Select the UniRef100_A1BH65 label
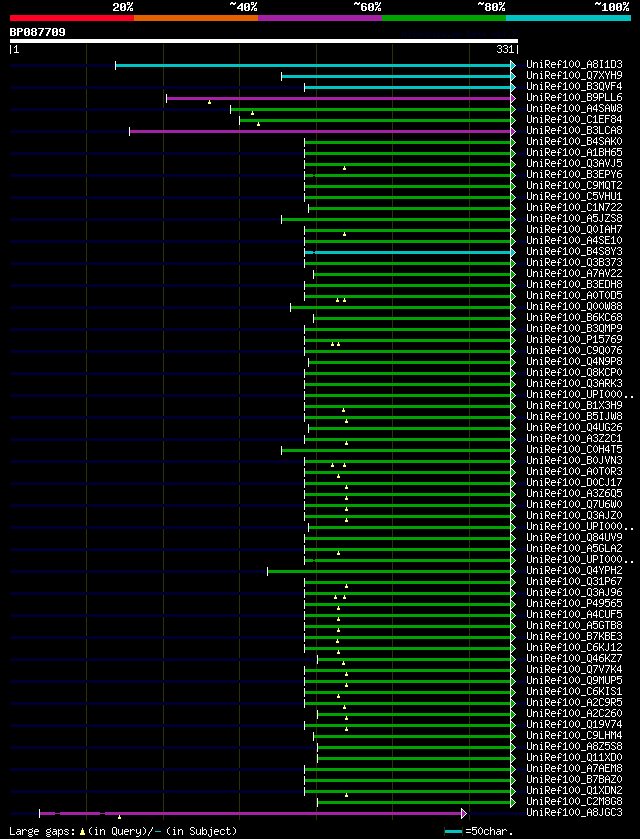640x839 pixels. (574, 152)
